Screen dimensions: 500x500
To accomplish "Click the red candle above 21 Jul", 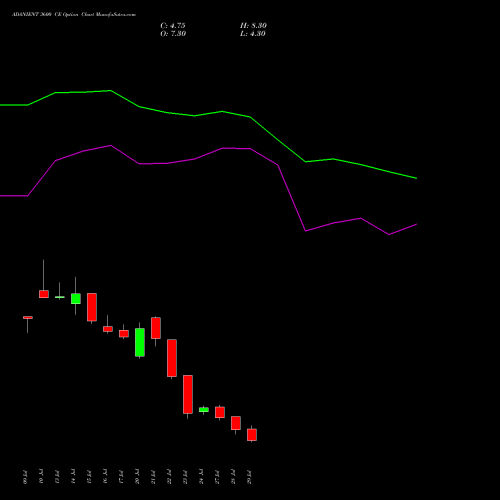I will coord(156,328).
